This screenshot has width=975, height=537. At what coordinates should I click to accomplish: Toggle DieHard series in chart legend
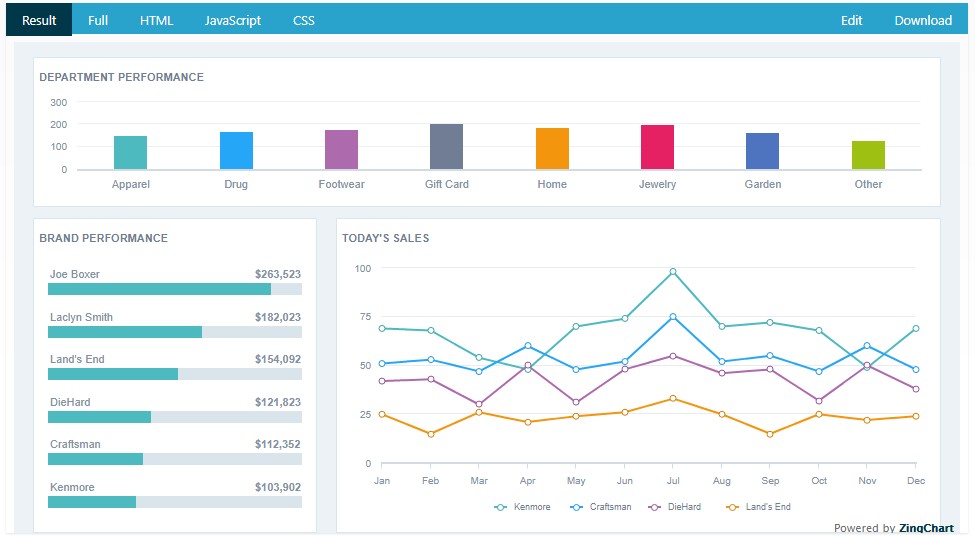click(x=674, y=507)
